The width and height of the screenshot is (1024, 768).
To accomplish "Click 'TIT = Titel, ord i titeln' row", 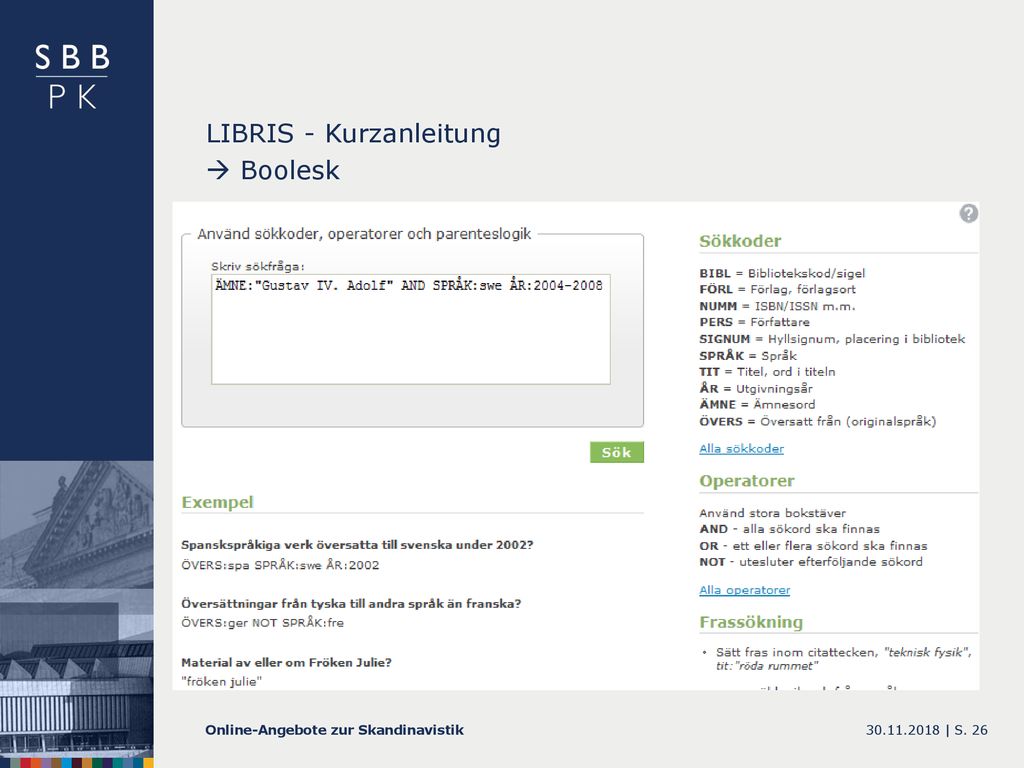I will point(767,372).
